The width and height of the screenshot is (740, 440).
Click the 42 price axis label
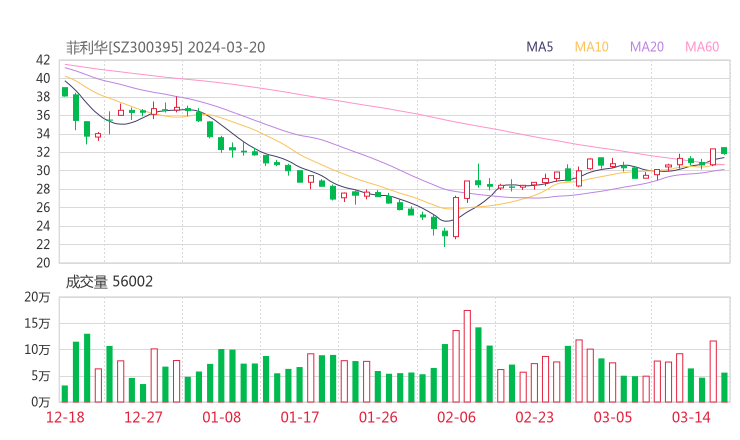pos(43,60)
